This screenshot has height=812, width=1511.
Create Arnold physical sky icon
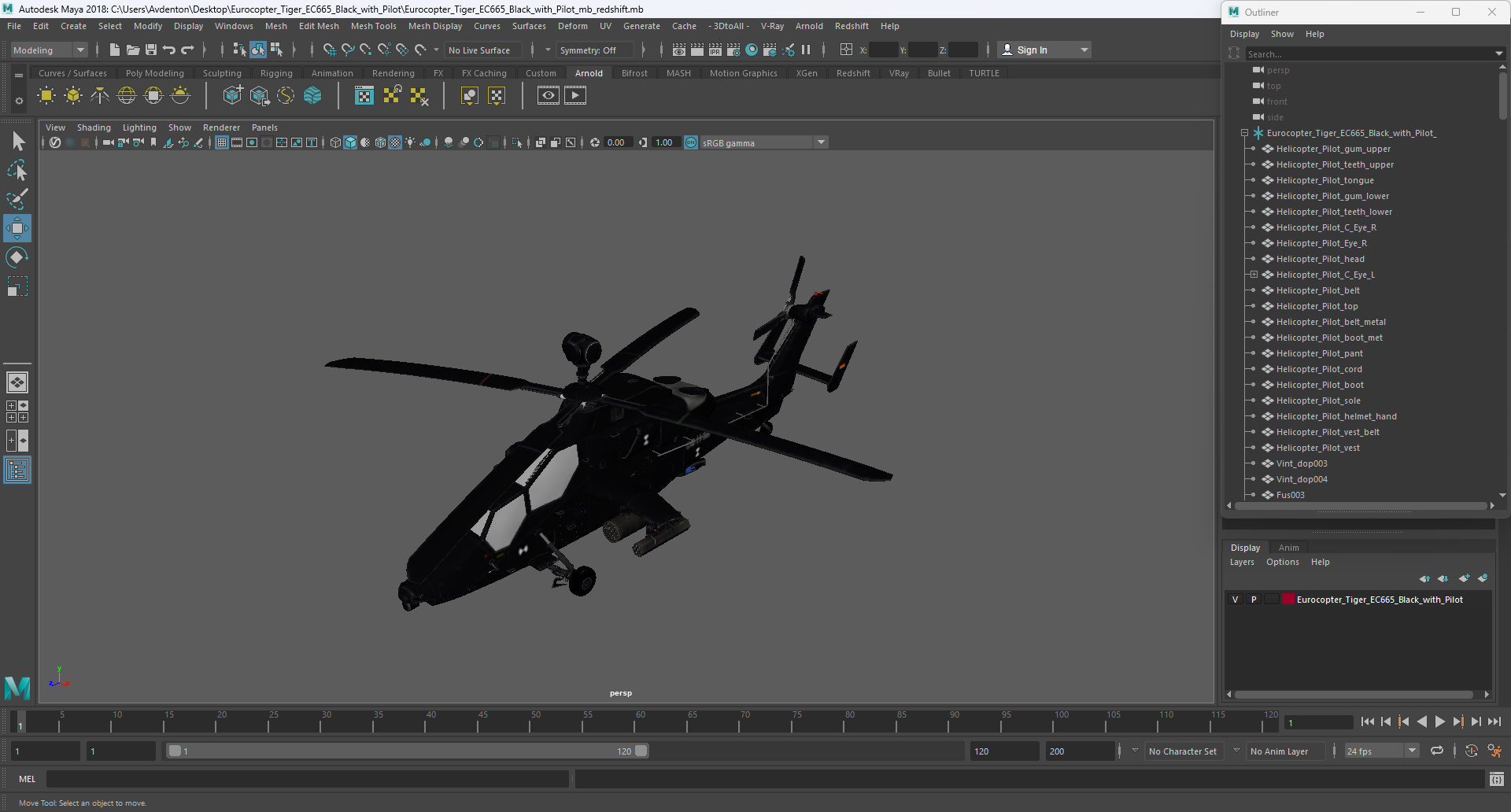180,96
